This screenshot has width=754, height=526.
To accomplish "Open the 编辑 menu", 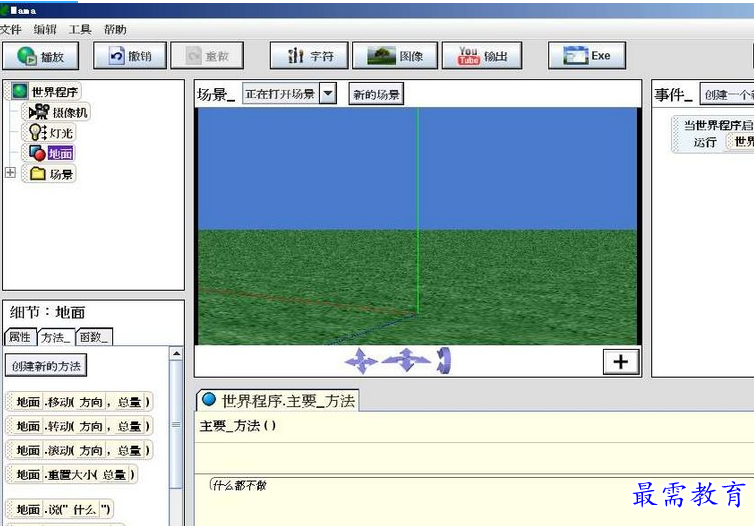I will (45, 30).
